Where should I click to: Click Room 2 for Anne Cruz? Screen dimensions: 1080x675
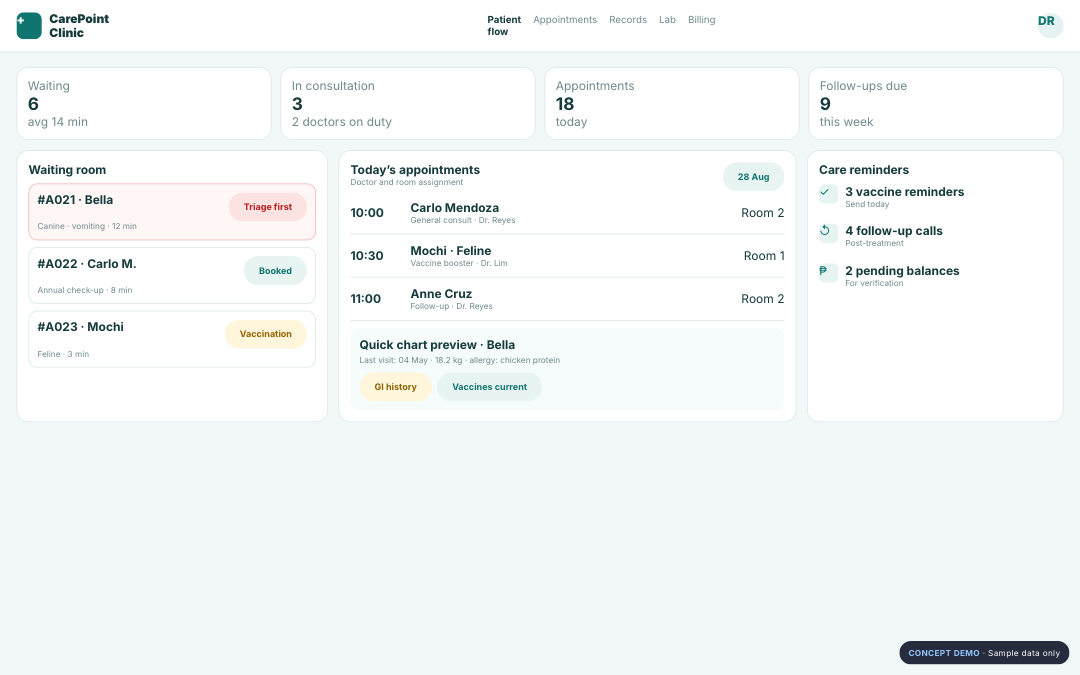(x=762, y=299)
